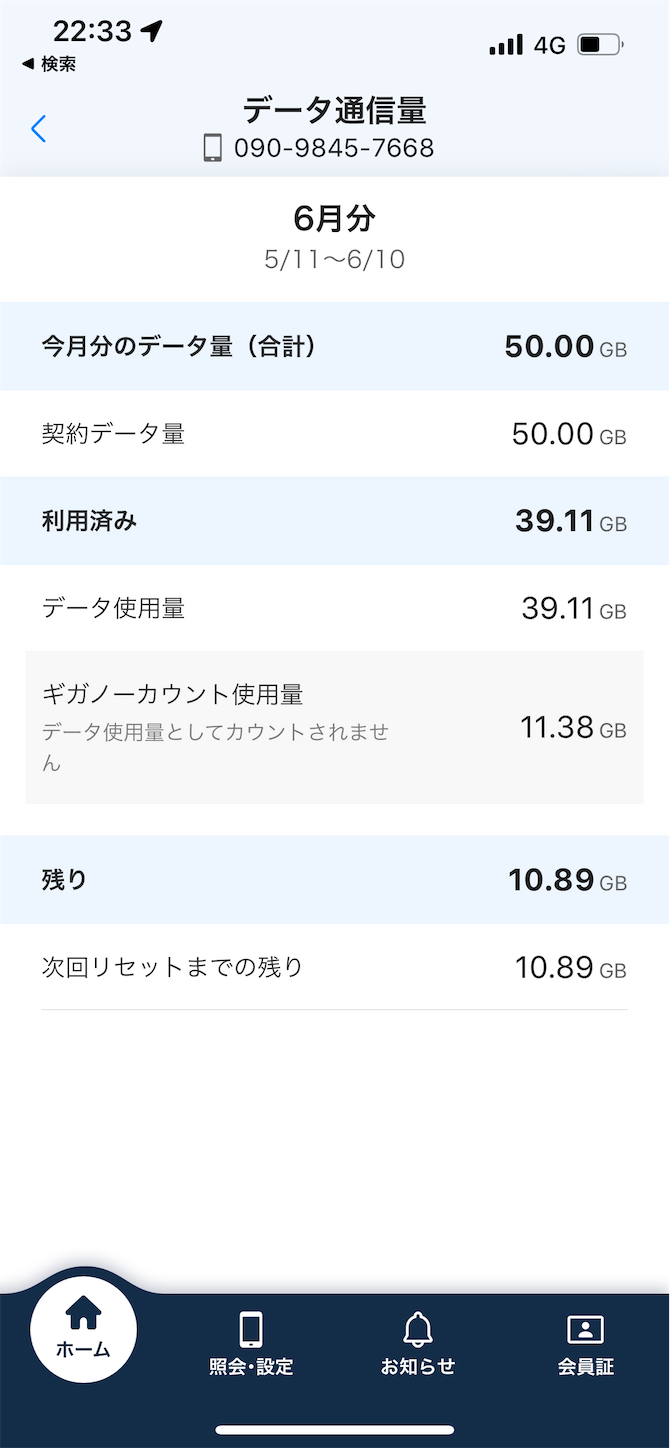Tap the home indicator bar
This screenshot has height=1448, width=670.
coord(335,1430)
